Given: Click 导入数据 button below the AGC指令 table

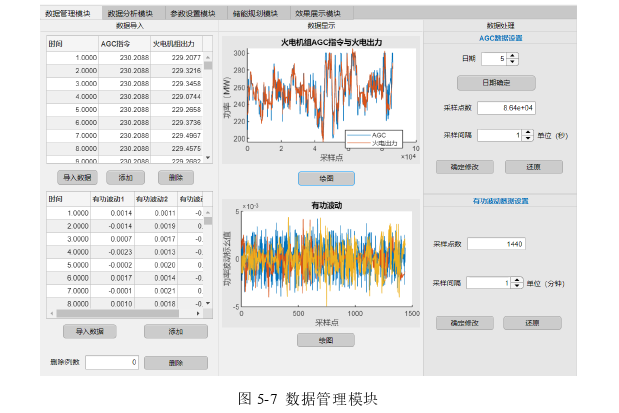Looking at the screenshot, I should tap(77, 178).
